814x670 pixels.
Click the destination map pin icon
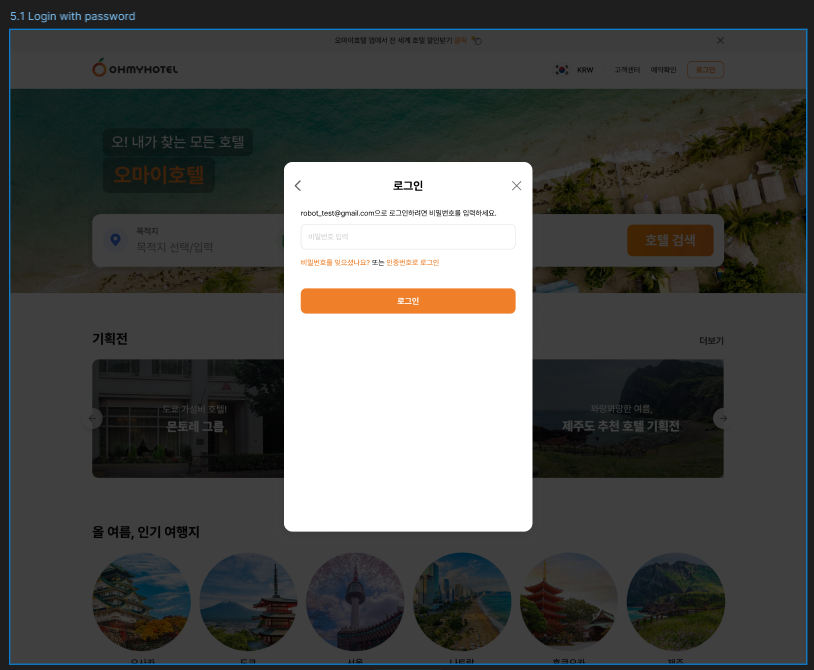(116, 240)
